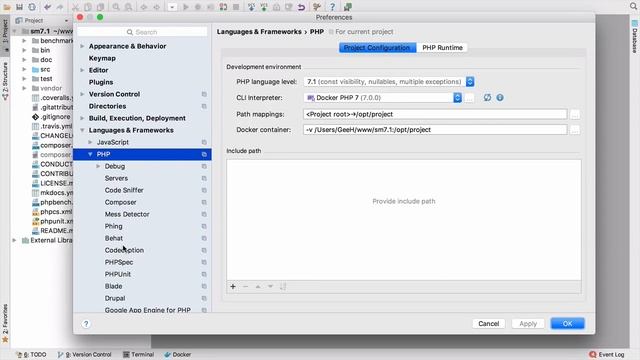Click the Synchronize toolbar icon
640x360 pixels.
coord(32,7)
